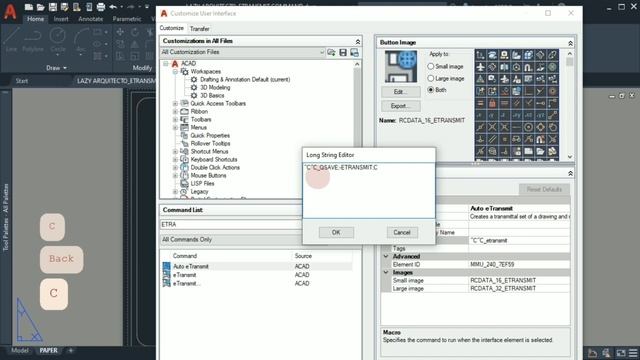The width and height of the screenshot is (640, 360).
Task: Expand the Toolbars tree node
Action: [175, 120]
